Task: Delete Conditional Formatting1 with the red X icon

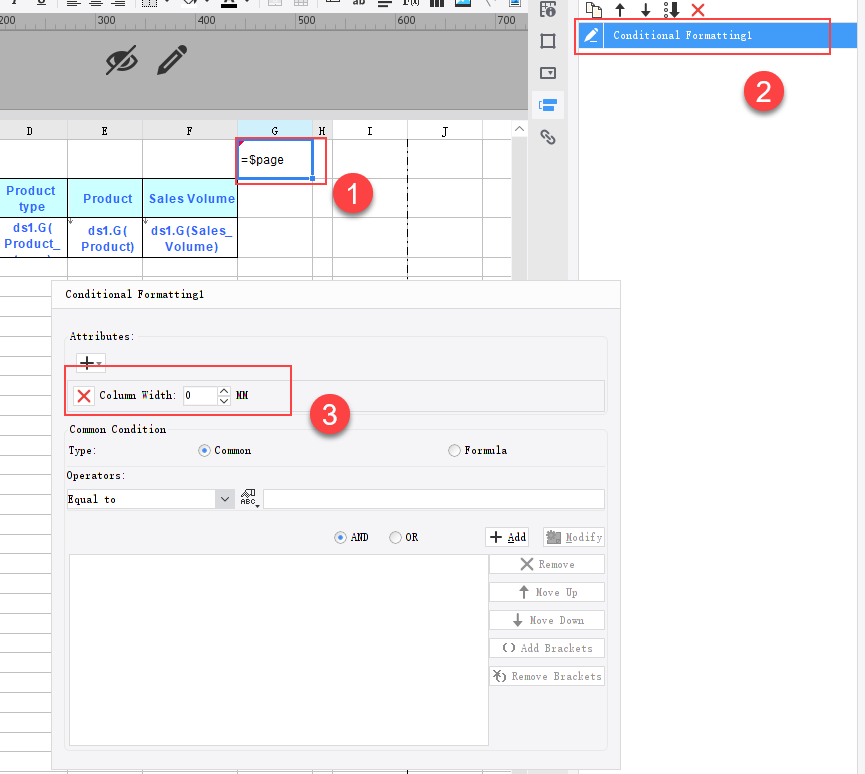Action: click(697, 9)
